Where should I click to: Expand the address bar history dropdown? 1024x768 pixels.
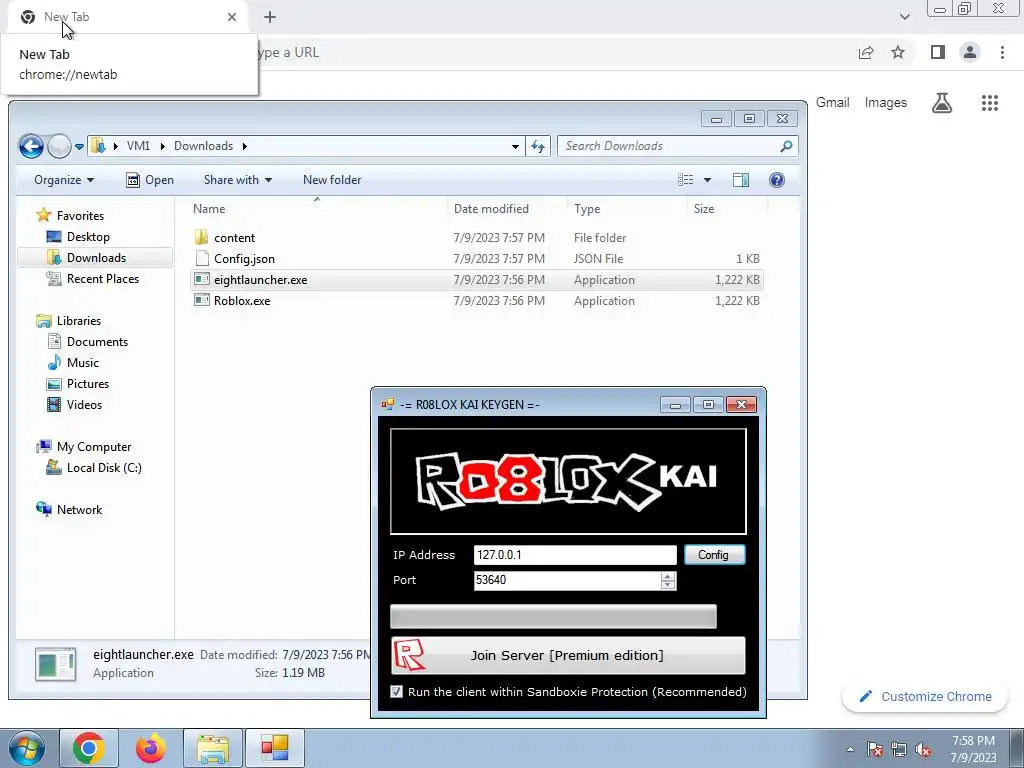[515, 146]
